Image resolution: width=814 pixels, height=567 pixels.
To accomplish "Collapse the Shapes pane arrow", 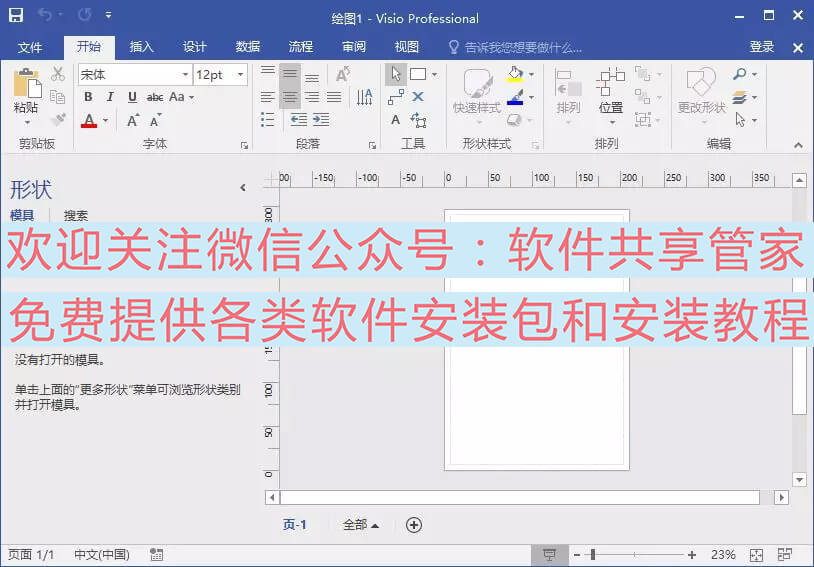I will [x=243, y=187].
